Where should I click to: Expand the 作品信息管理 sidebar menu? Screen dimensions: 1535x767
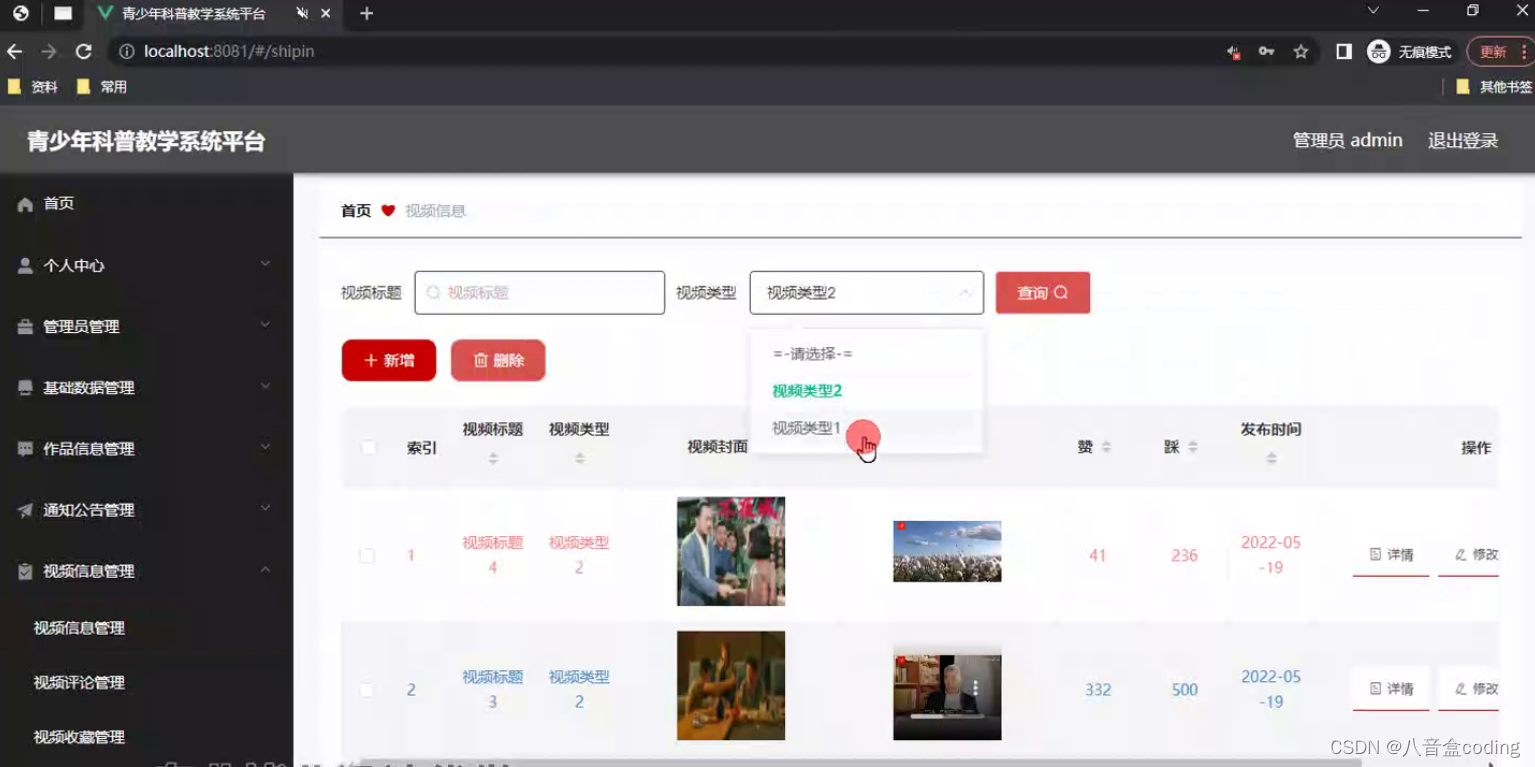(x=265, y=447)
